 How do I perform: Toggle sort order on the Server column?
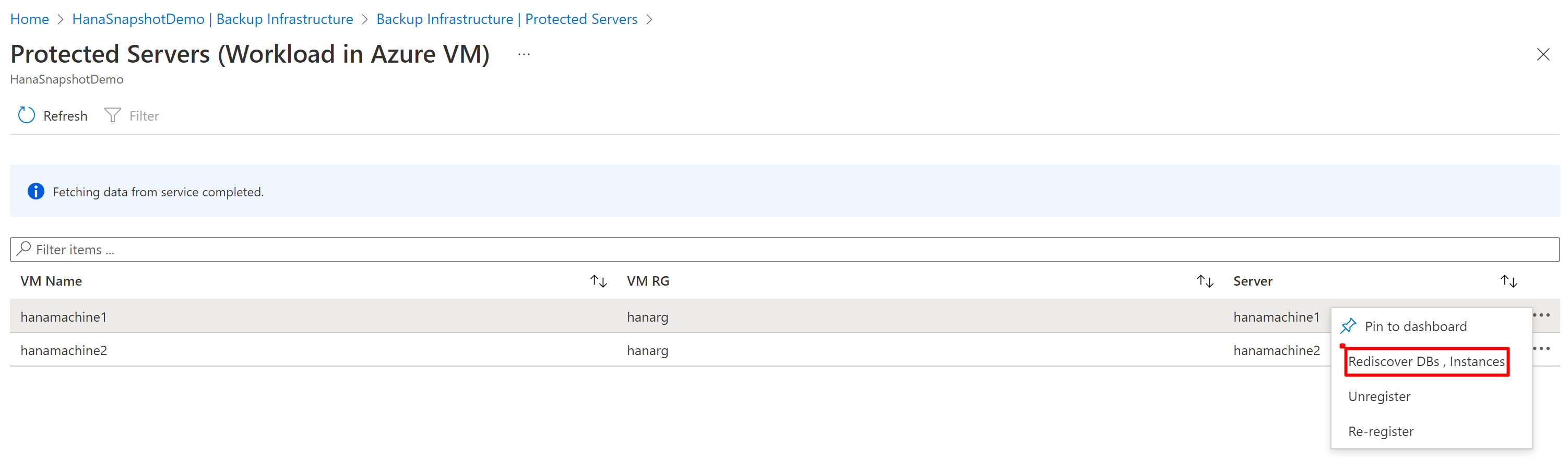[1508, 281]
